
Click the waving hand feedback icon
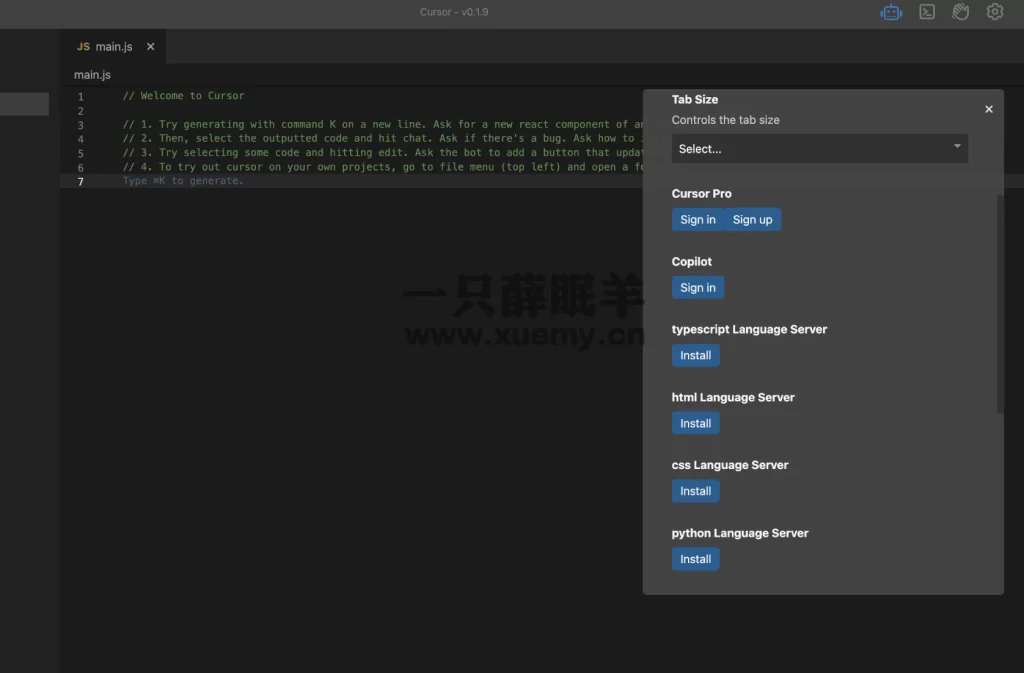960,12
